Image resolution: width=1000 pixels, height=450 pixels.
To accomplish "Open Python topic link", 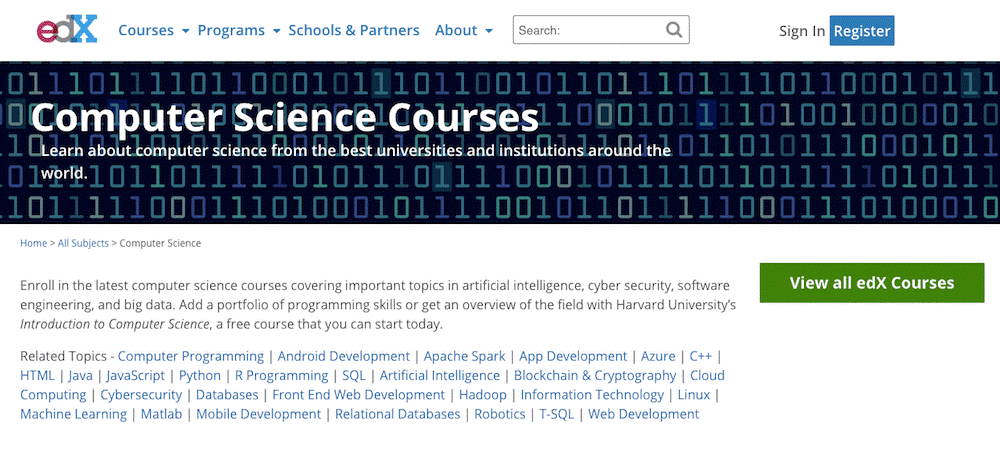I will point(200,375).
